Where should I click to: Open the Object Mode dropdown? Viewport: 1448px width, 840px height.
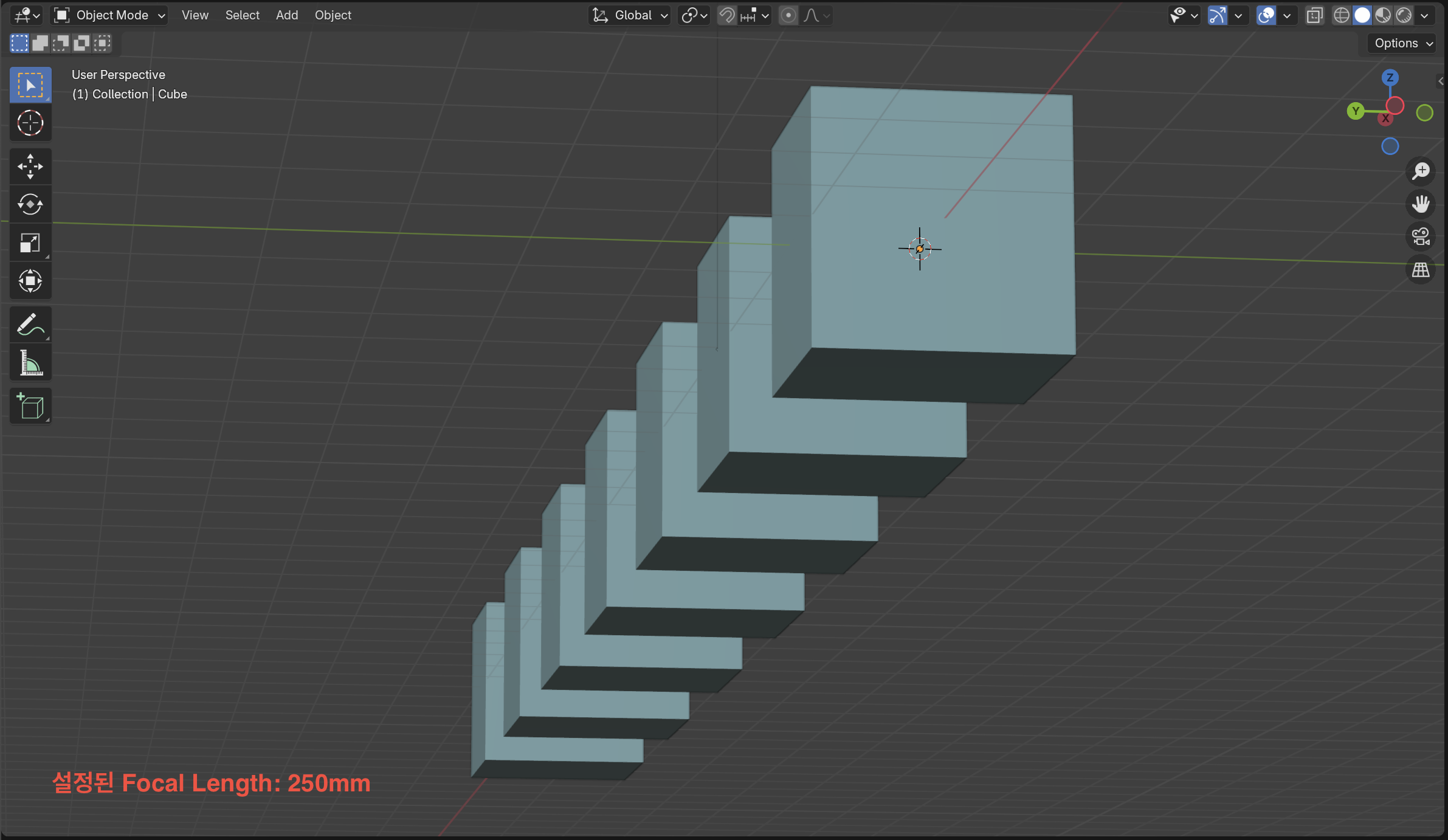click(110, 15)
